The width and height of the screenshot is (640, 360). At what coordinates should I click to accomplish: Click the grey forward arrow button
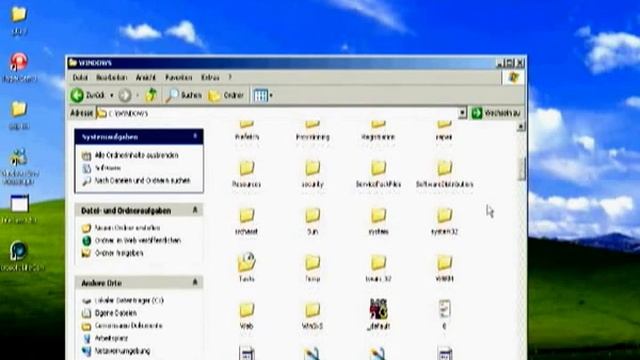tap(125, 96)
